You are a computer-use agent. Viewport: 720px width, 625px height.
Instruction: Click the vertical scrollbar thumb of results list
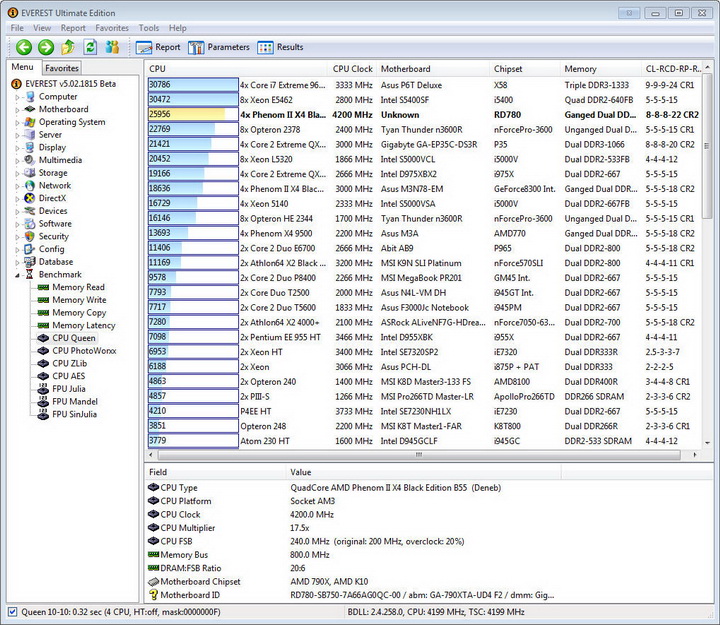point(707,146)
